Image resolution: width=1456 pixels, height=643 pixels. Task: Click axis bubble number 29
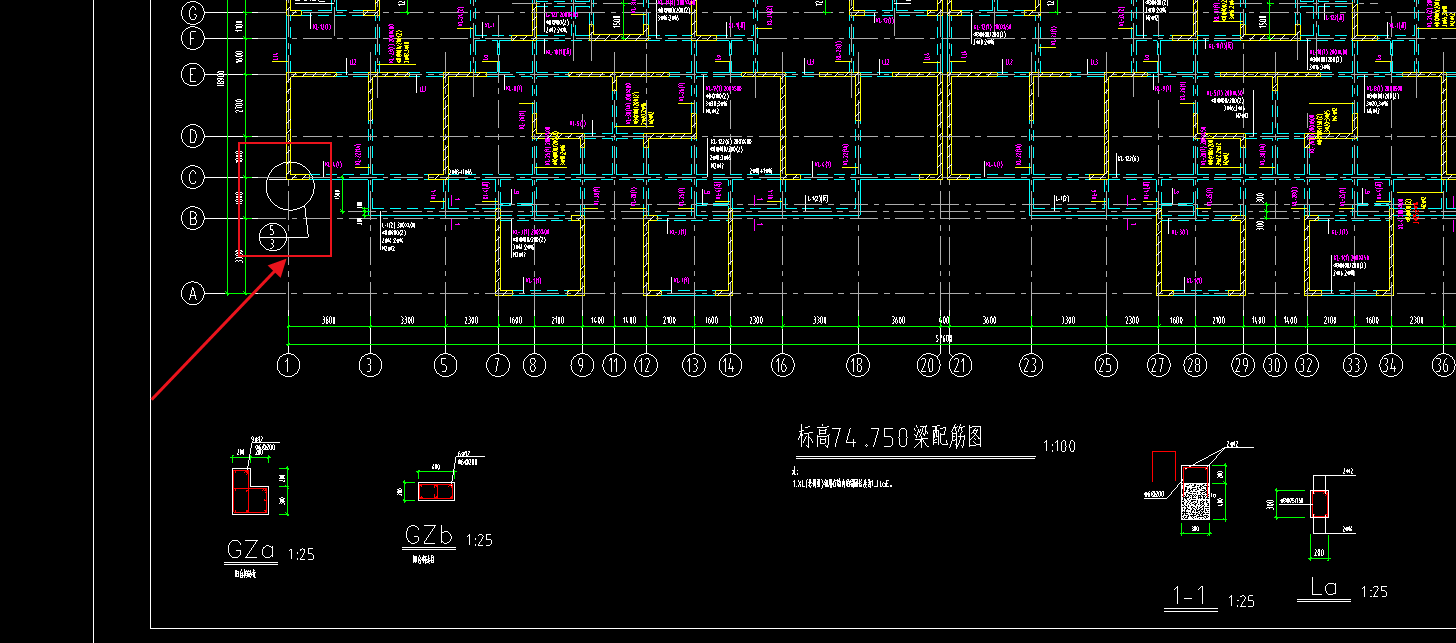tap(1243, 365)
